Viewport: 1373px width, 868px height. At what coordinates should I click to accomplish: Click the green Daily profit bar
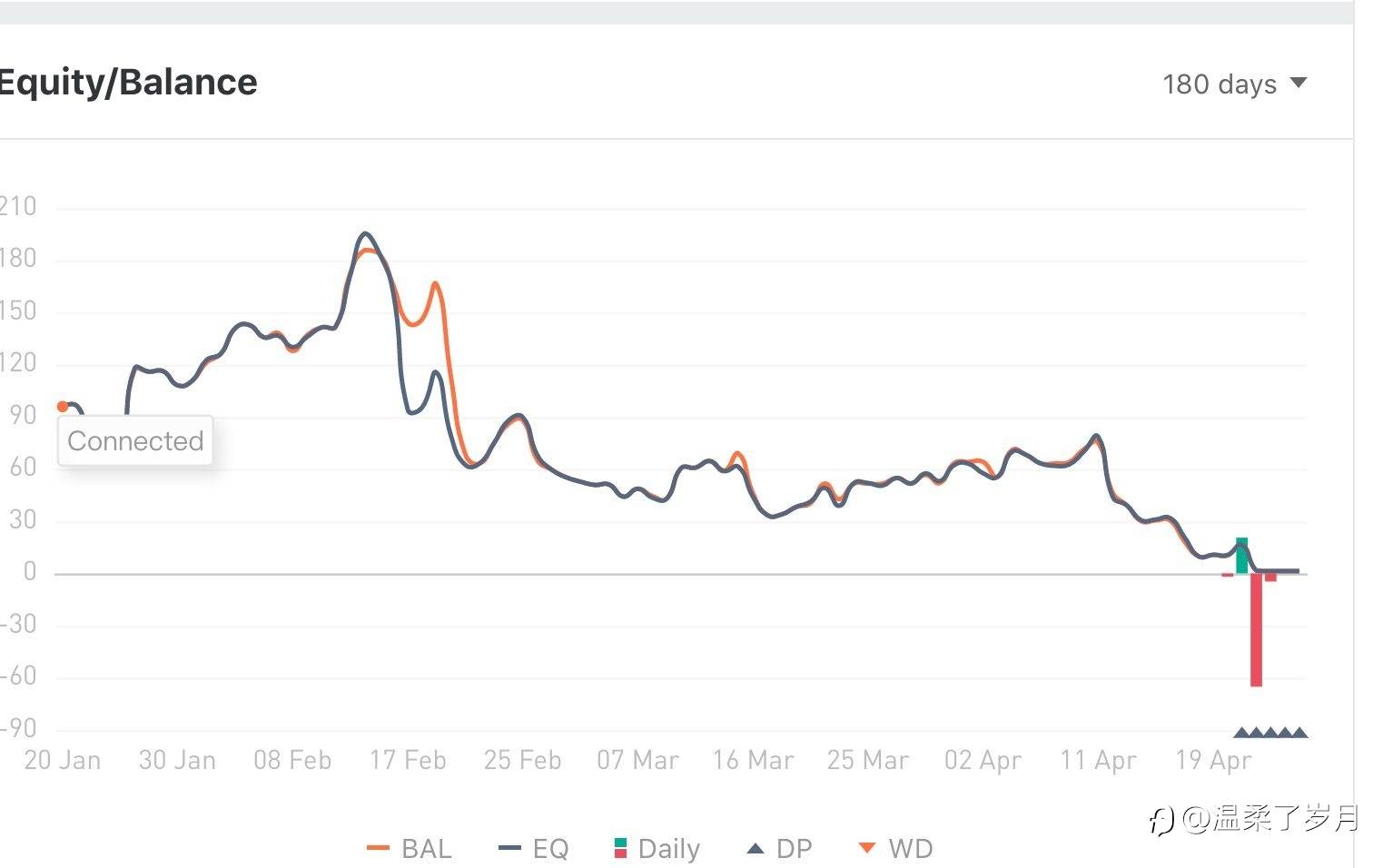tap(1241, 556)
